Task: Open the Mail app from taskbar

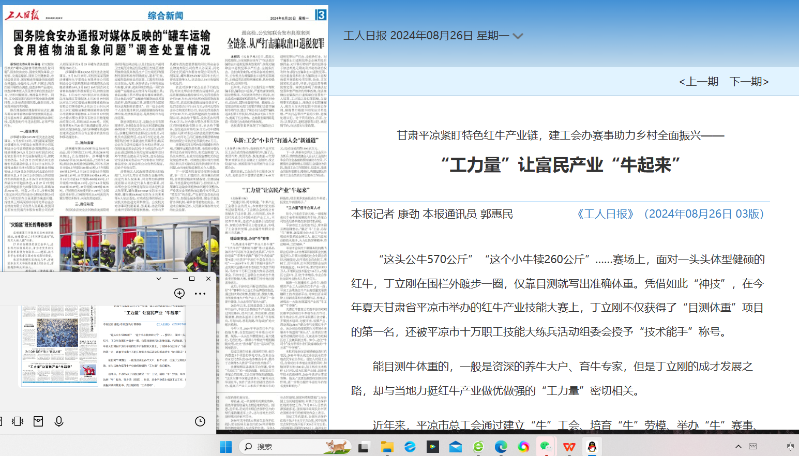Action: click(x=455, y=446)
